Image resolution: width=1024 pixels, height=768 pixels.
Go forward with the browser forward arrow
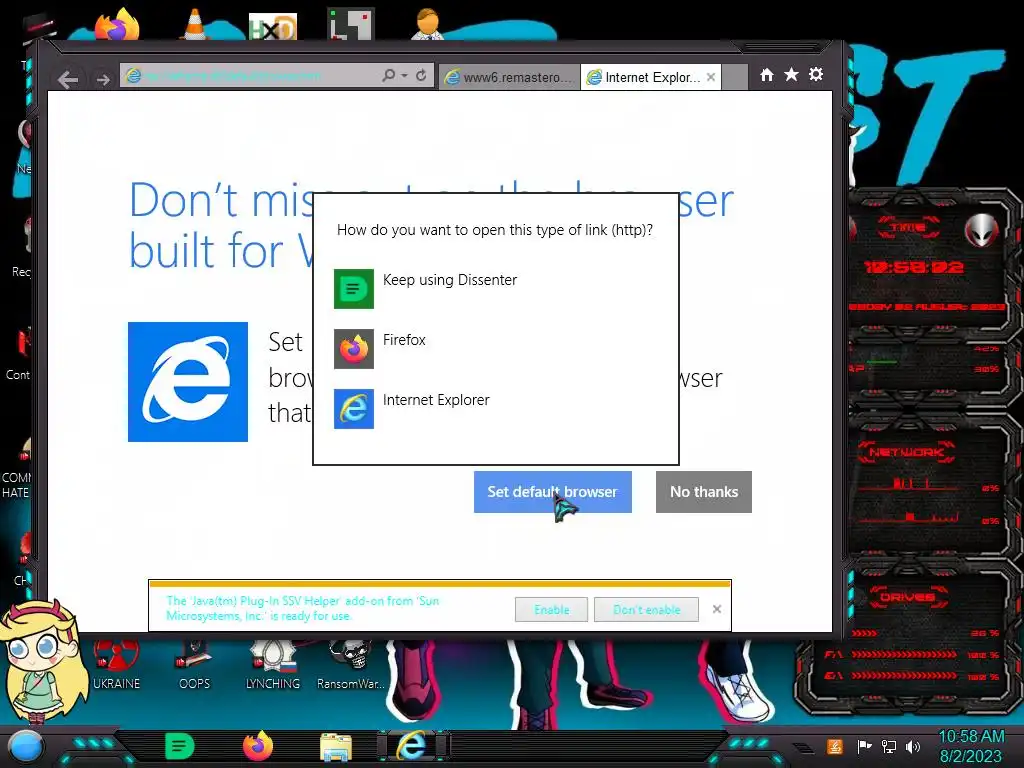103,80
